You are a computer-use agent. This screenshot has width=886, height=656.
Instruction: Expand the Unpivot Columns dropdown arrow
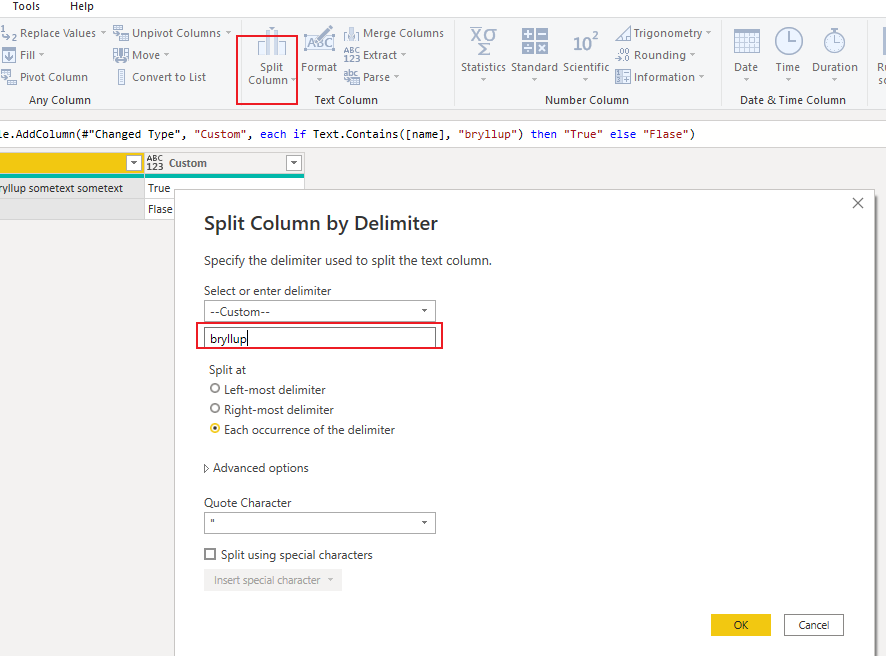click(x=228, y=33)
